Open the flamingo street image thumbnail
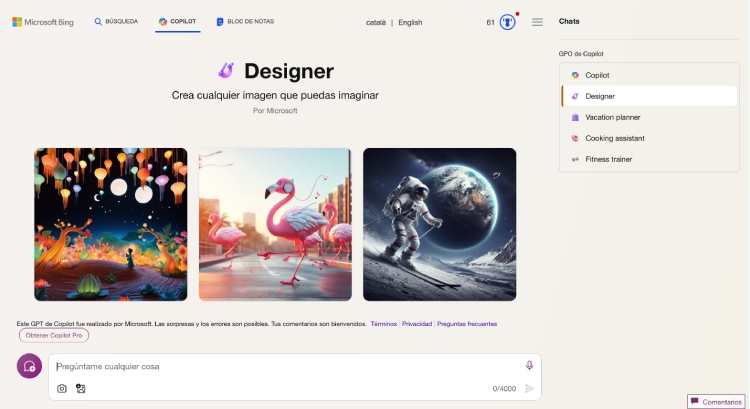Screen dimensions: 750x409 point(275,224)
